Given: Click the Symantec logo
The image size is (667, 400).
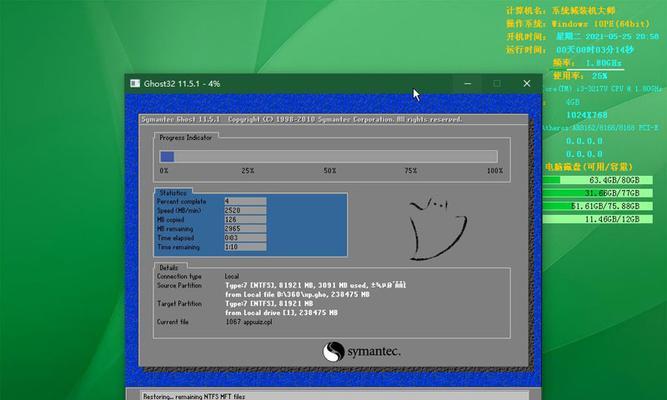Looking at the screenshot, I should click(361, 352).
